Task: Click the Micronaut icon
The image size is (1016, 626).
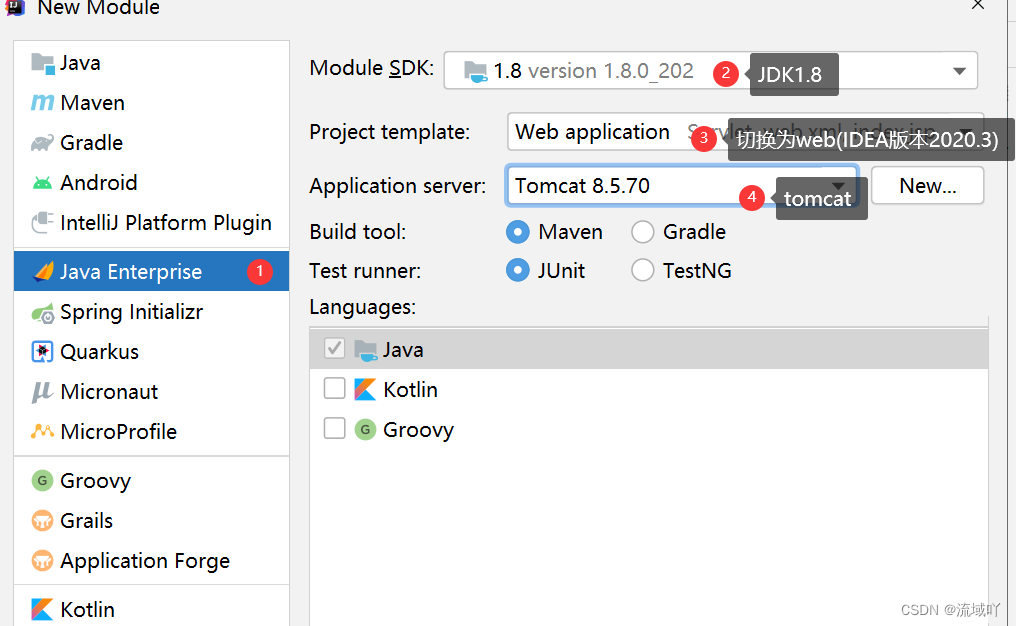Action: [42, 392]
